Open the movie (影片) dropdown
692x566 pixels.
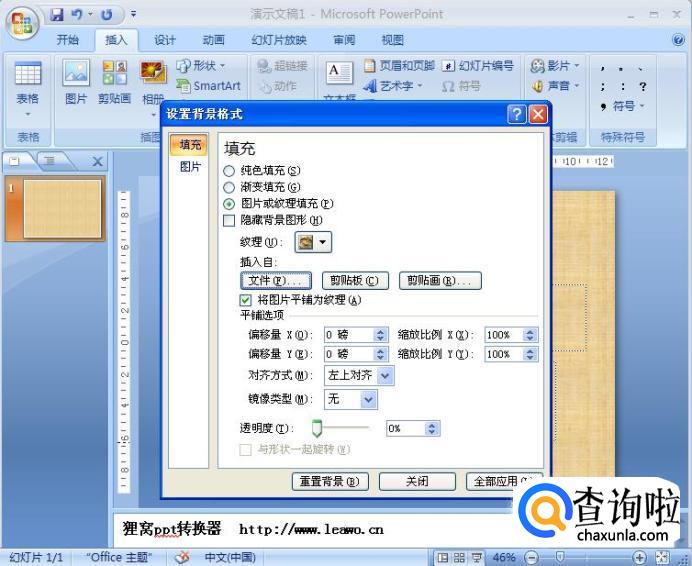click(x=555, y=66)
